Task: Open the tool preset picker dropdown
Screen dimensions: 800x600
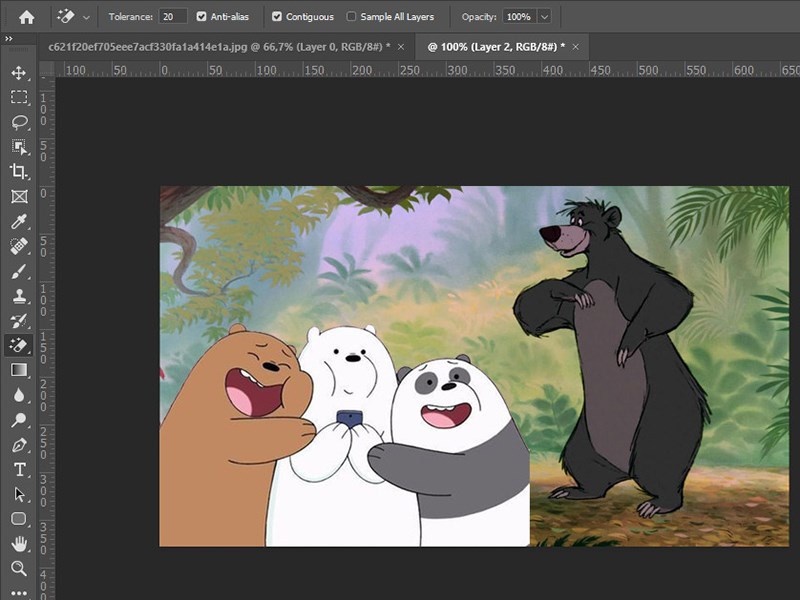Action: 87,17
